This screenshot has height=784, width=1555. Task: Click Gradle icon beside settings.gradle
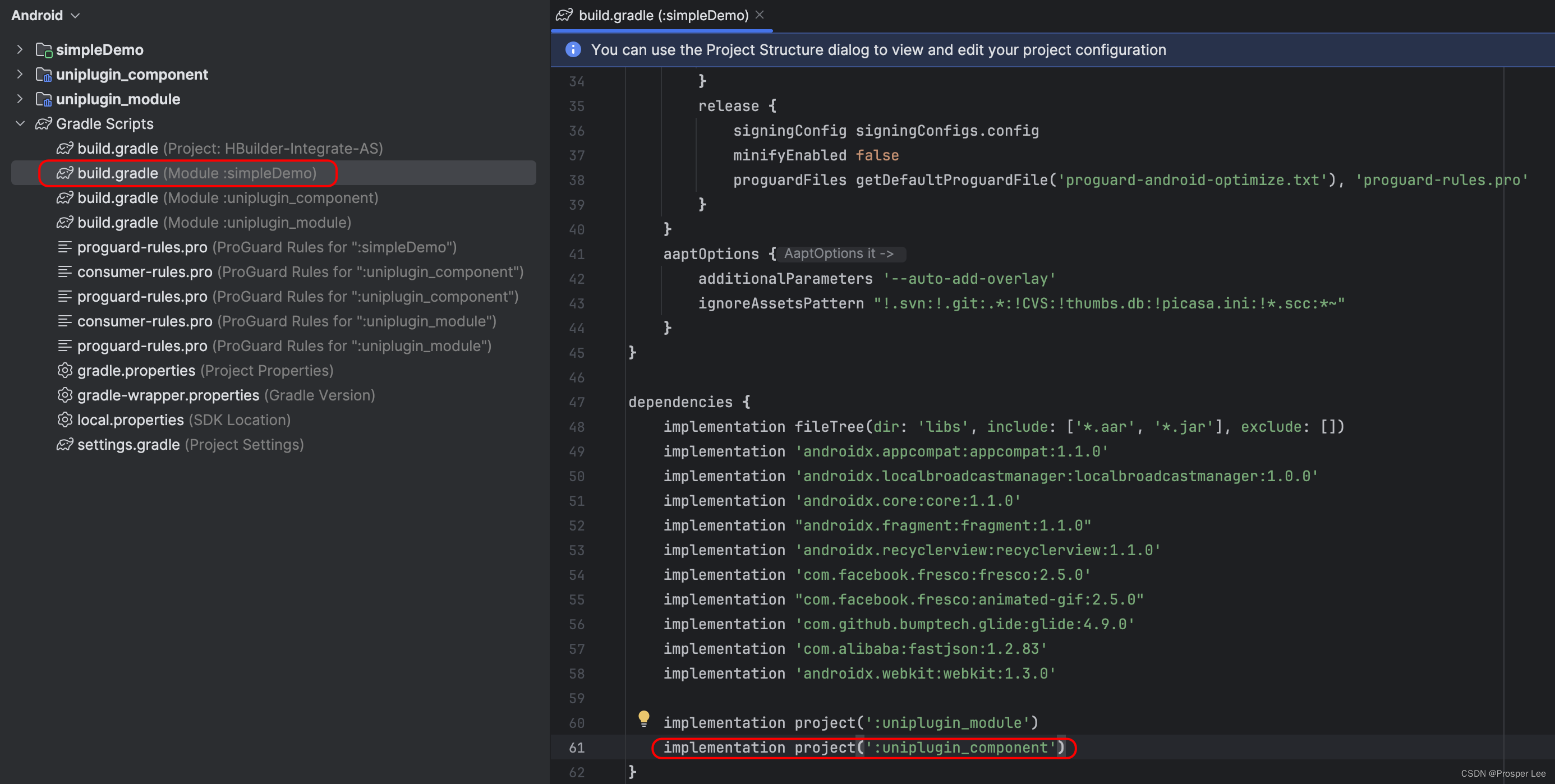click(x=65, y=445)
